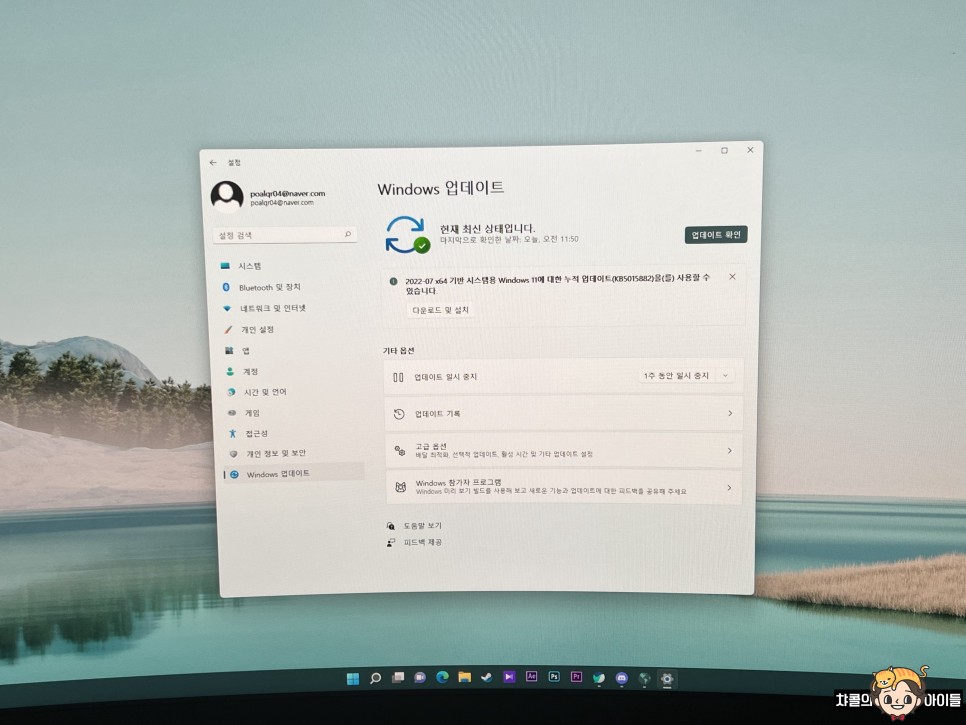Dismiss the KB5015882 update notice with X
Viewport: 966px width, 725px height.
(733, 277)
